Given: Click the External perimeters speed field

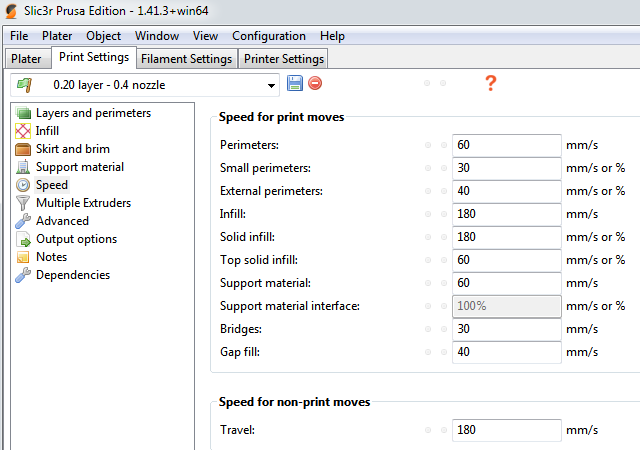Looking at the screenshot, I should point(506,191).
